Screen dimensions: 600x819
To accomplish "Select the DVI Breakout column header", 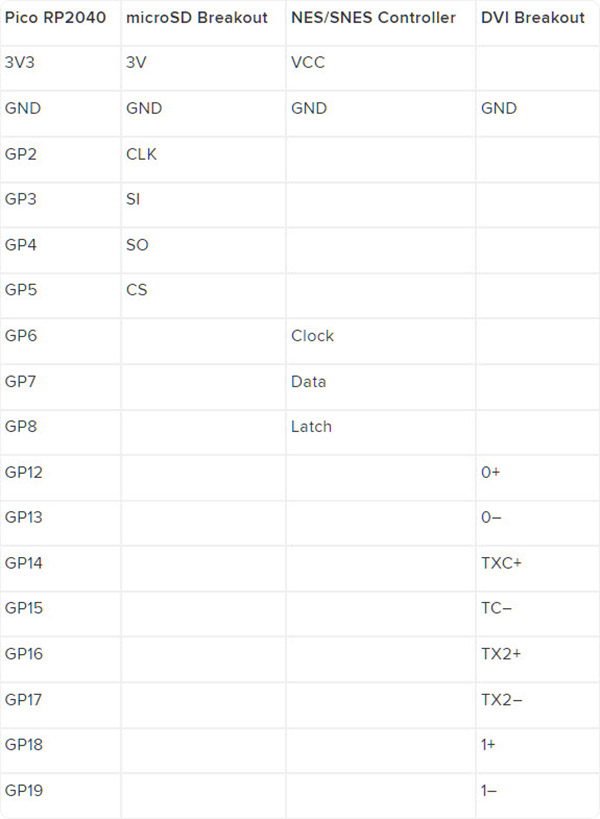I will point(530,18).
